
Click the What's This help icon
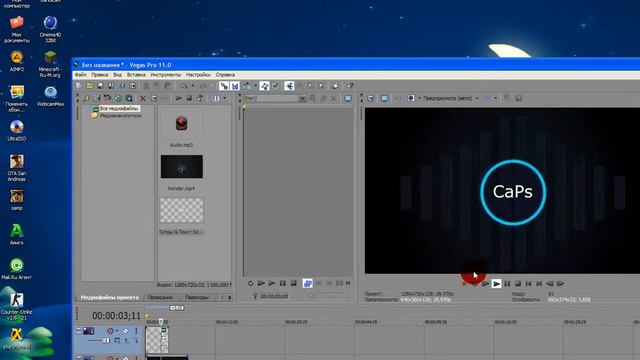tap(349, 86)
